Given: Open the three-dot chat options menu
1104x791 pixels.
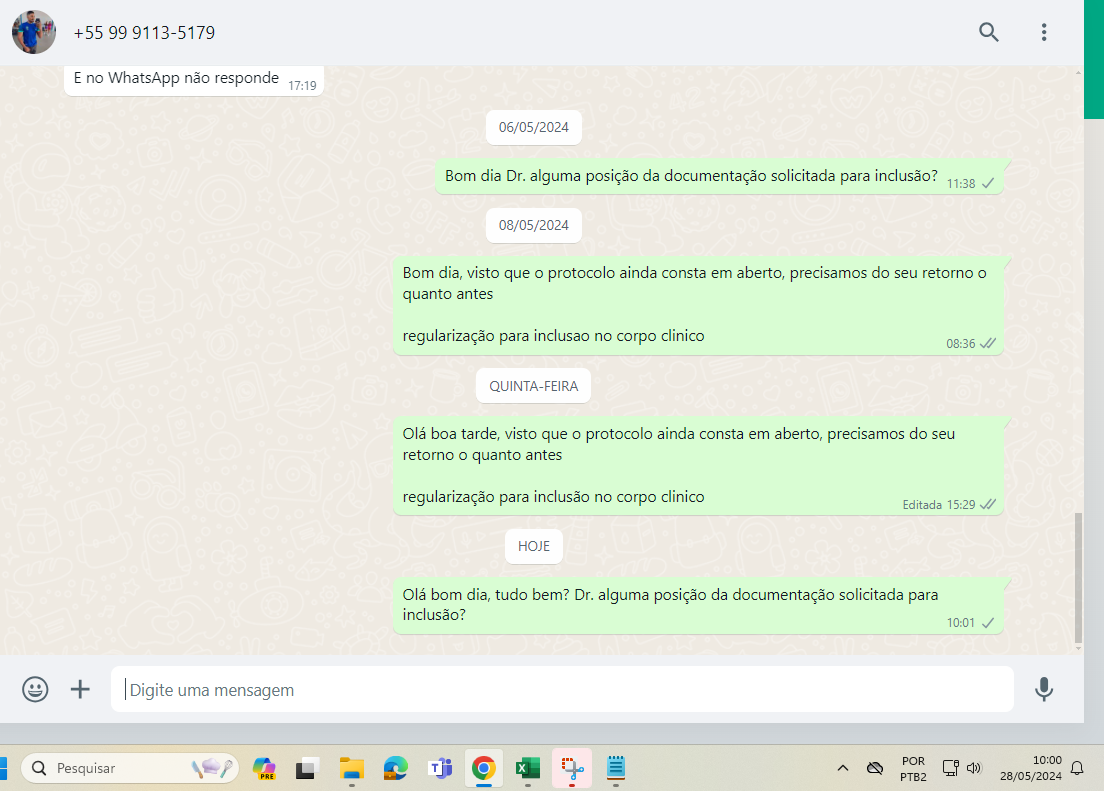Looking at the screenshot, I should 1043,32.
